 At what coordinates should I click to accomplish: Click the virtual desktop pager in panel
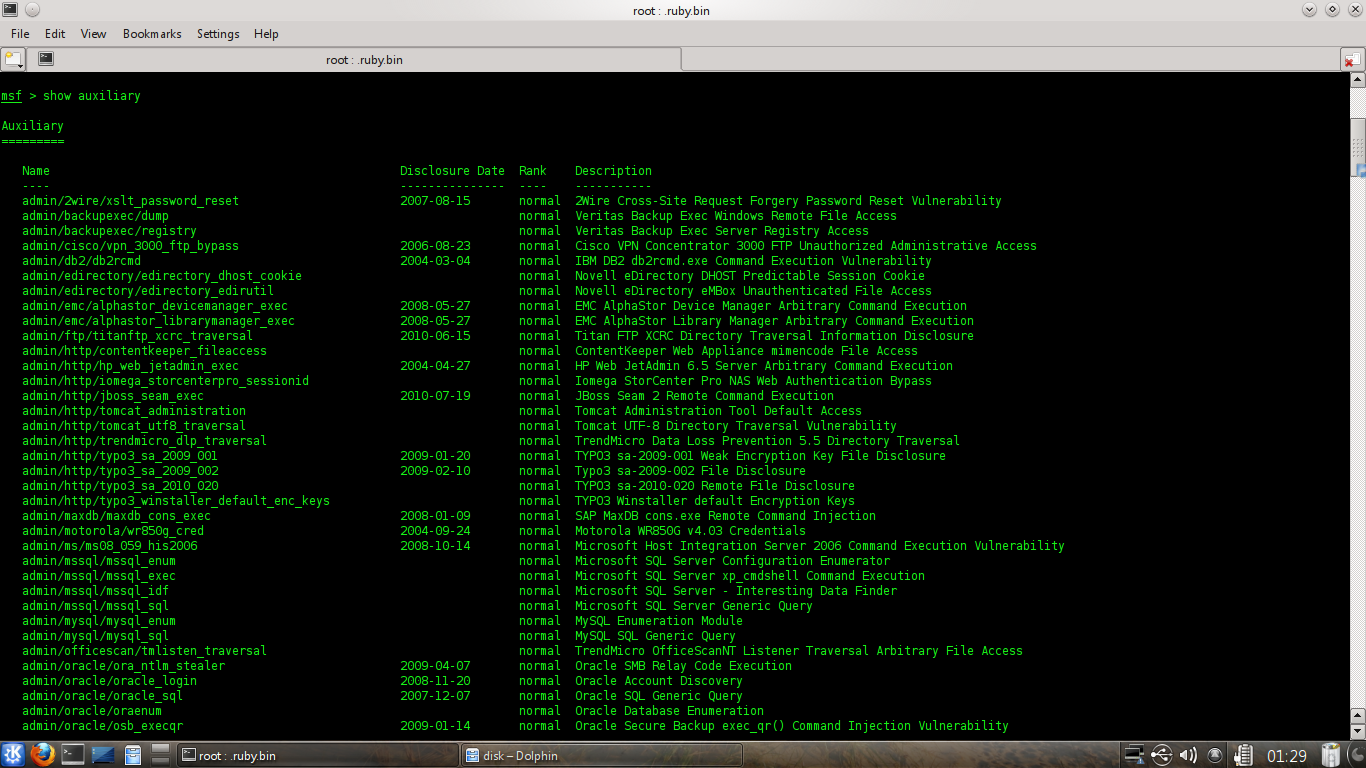[160, 755]
